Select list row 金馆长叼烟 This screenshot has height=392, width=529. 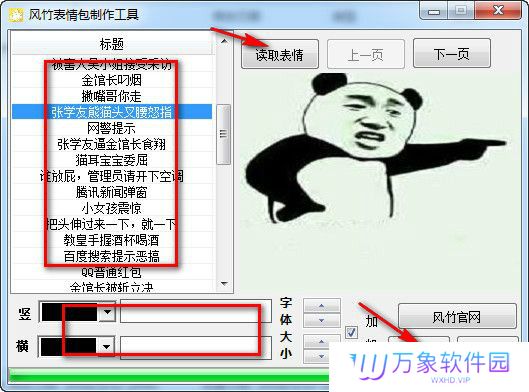point(112,80)
